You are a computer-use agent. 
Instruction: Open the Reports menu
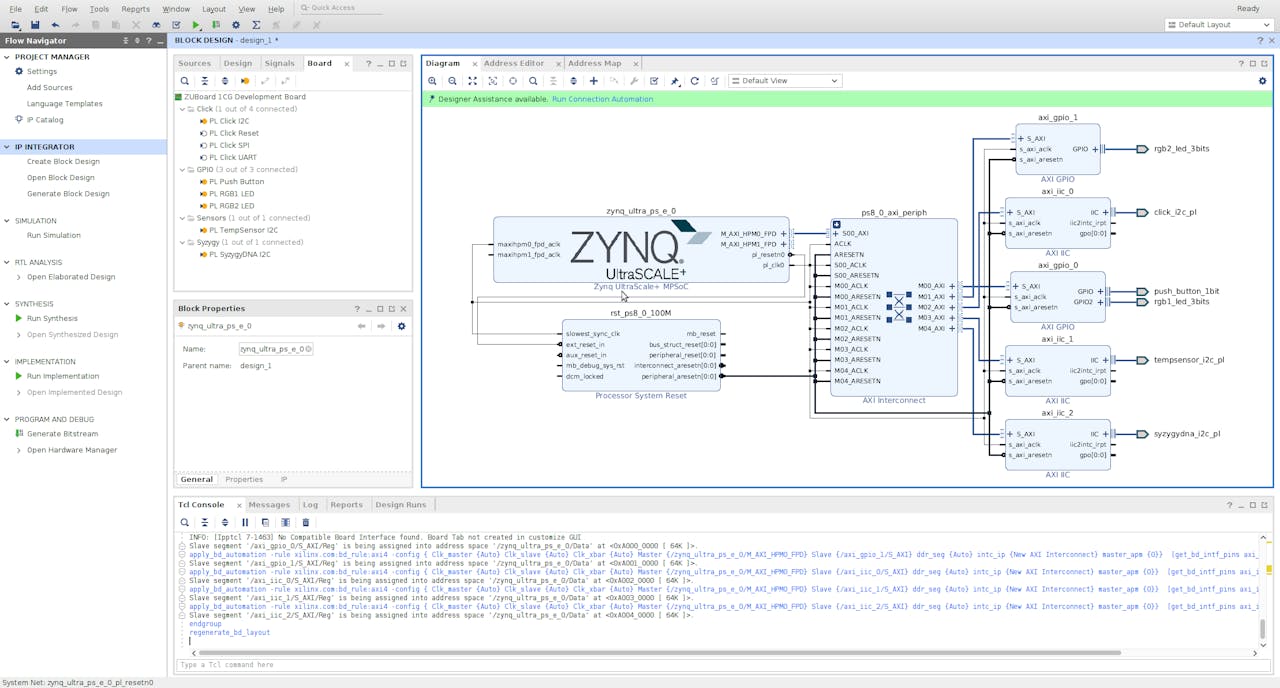coord(135,9)
